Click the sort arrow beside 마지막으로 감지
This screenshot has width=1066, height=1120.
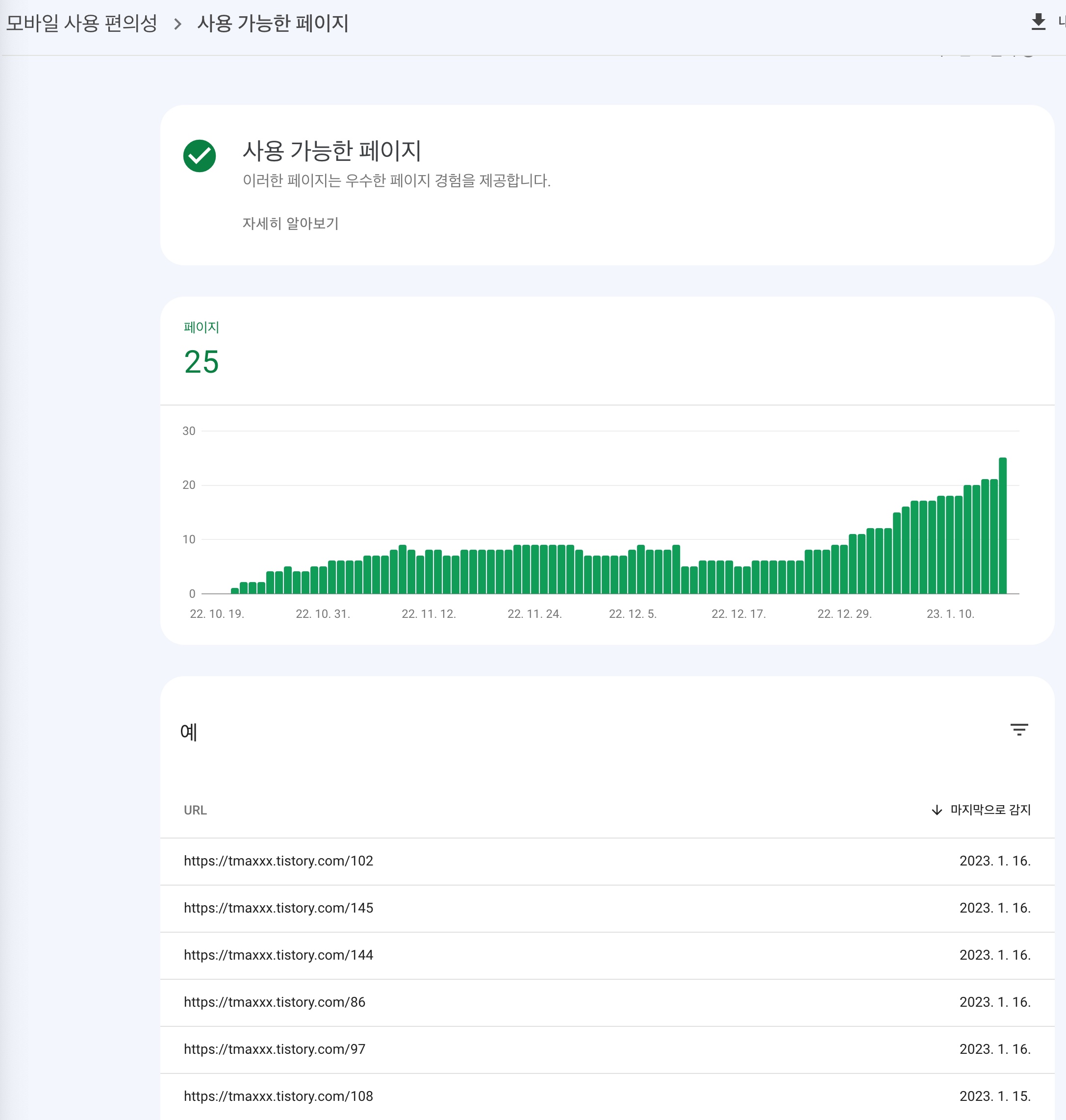(x=937, y=810)
